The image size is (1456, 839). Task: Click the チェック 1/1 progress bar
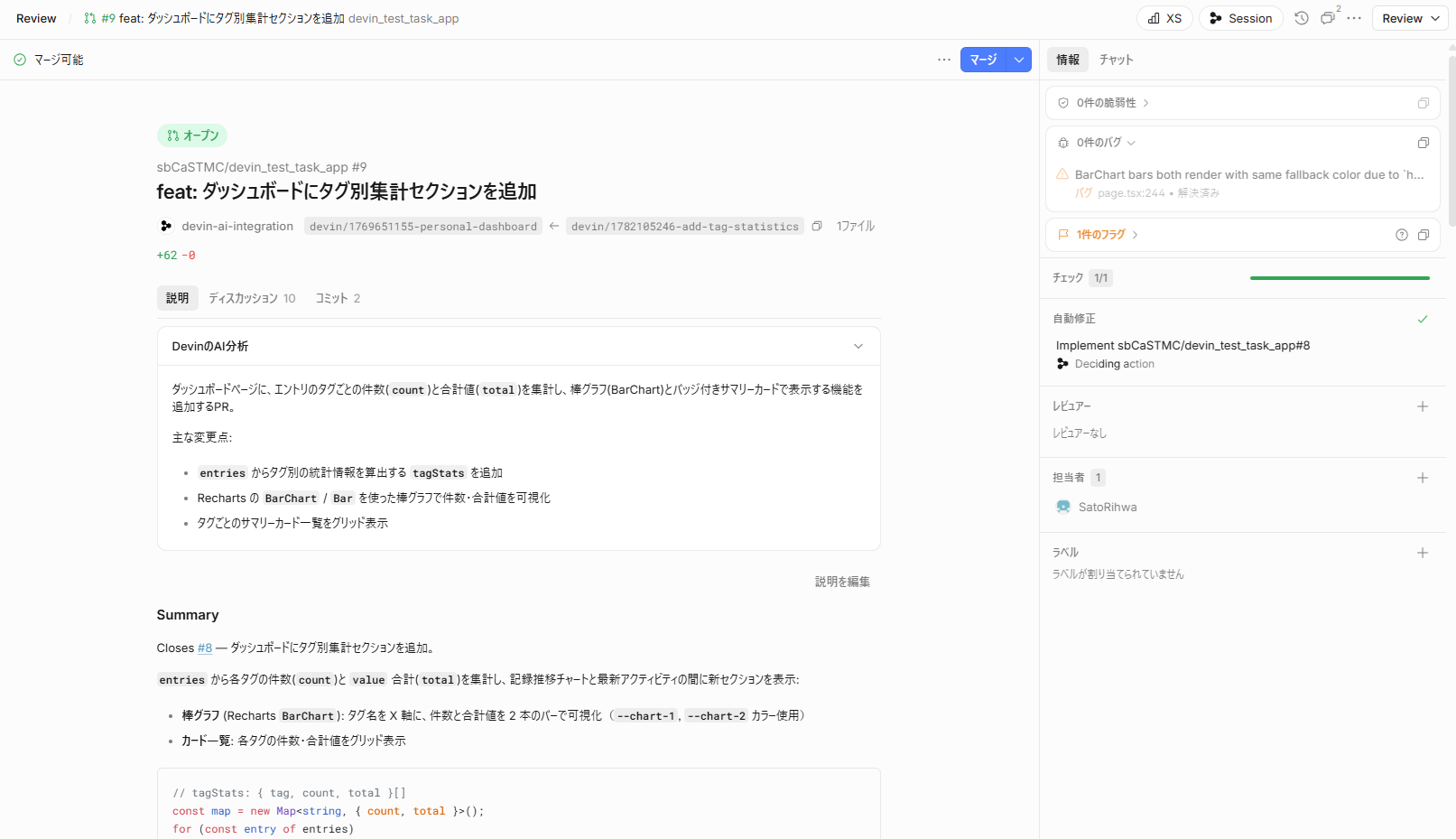pyautogui.click(x=1340, y=278)
